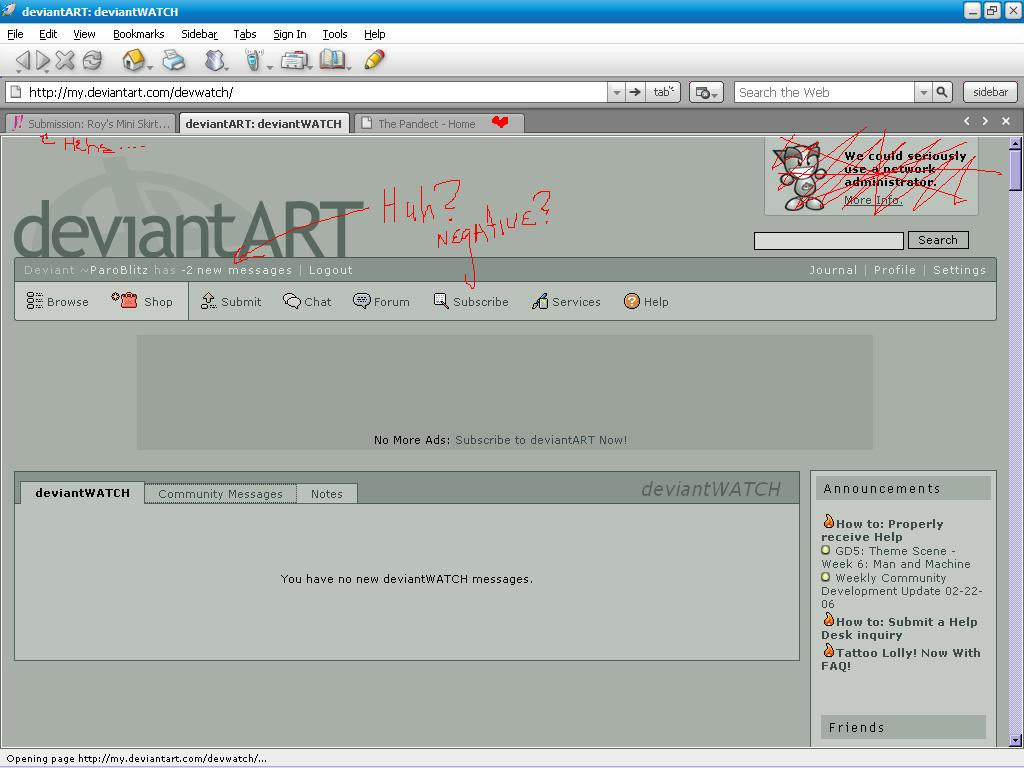The height and width of the screenshot is (768, 1024).
Task: Click the magnifier web search button
Action: [x=942, y=92]
